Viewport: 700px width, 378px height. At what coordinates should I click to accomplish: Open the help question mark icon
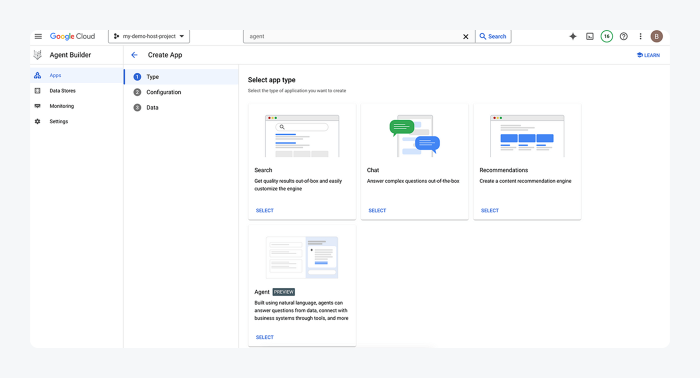point(624,37)
